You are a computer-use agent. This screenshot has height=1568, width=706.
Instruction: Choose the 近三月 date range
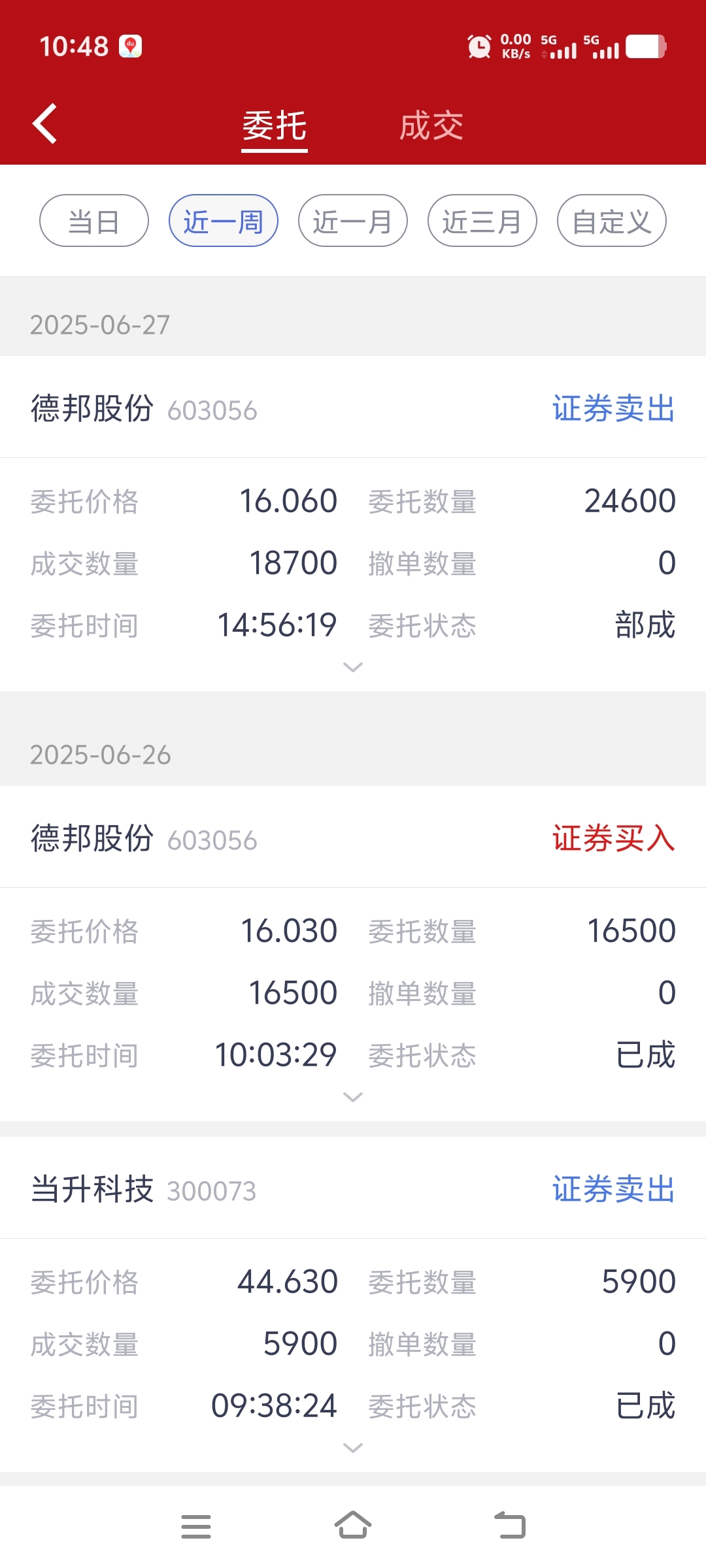click(482, 221)
